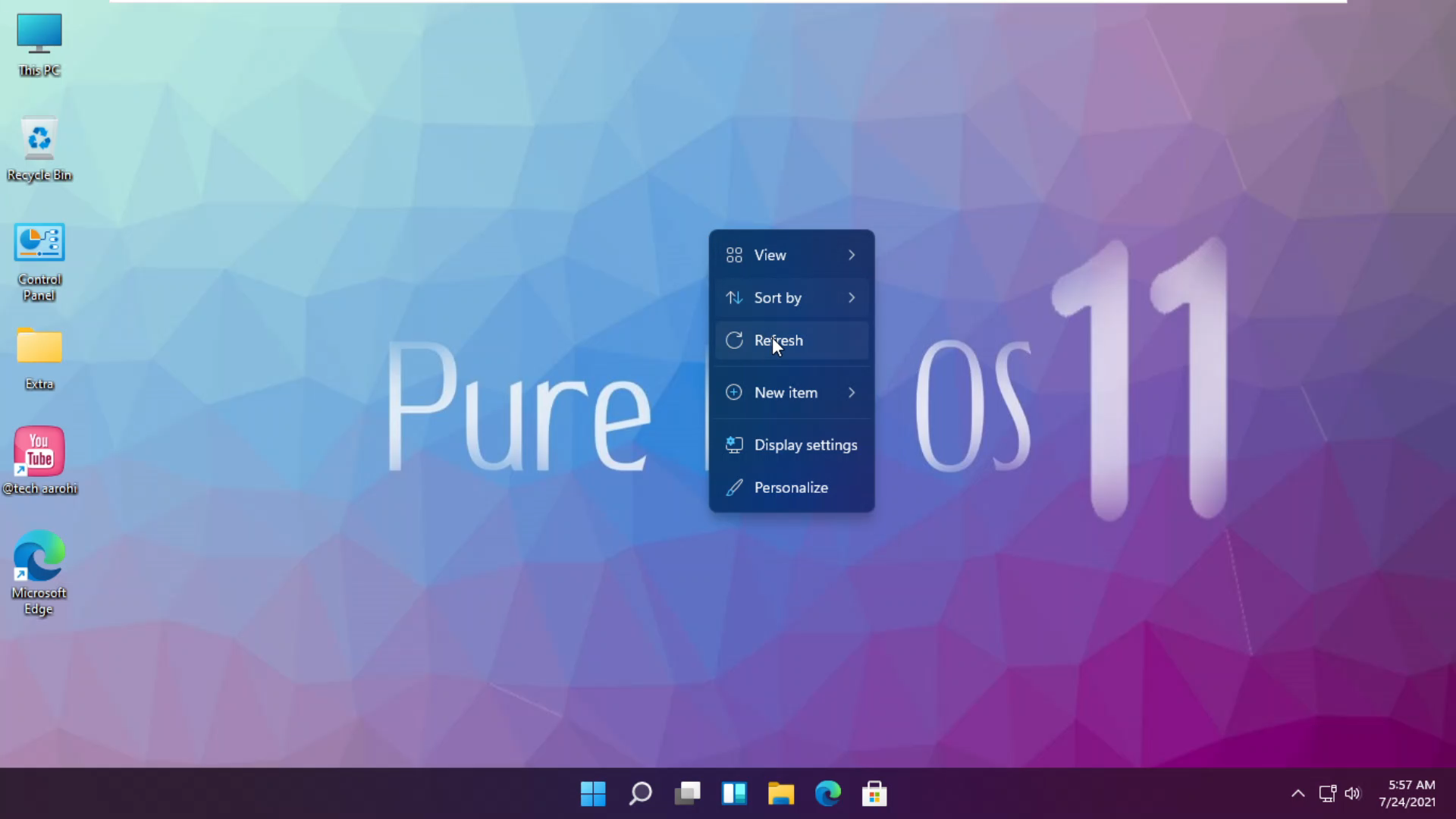Viewport: 1456px width, 819px height.
Task: Click the grid icon beside View
Action: coord(734,256)
